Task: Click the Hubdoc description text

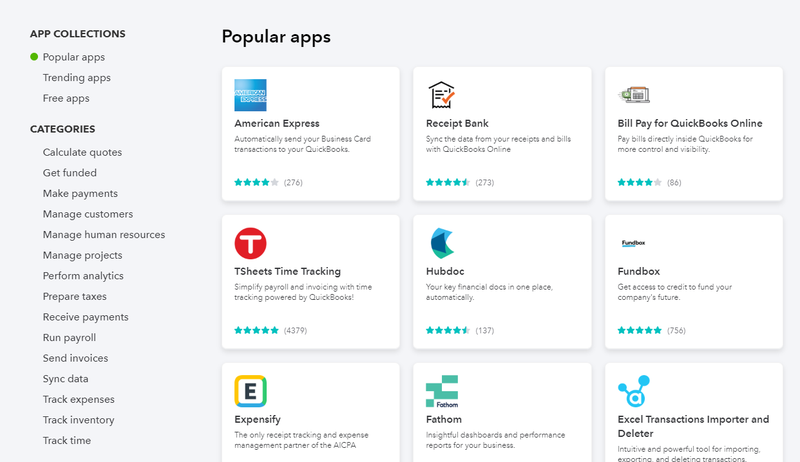Action: (489, 292)
